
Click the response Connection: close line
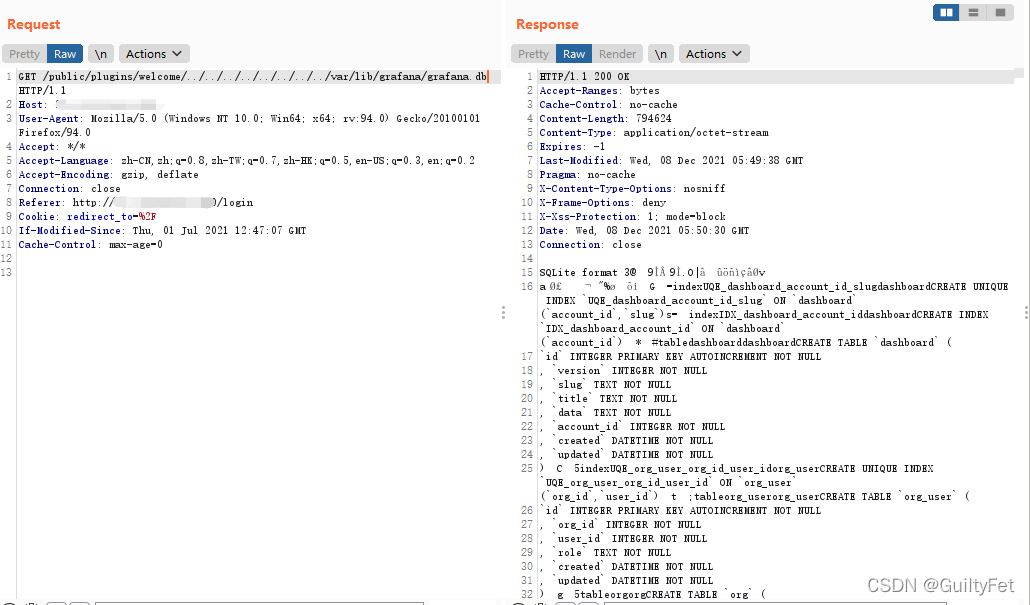(x=591, y=245)
